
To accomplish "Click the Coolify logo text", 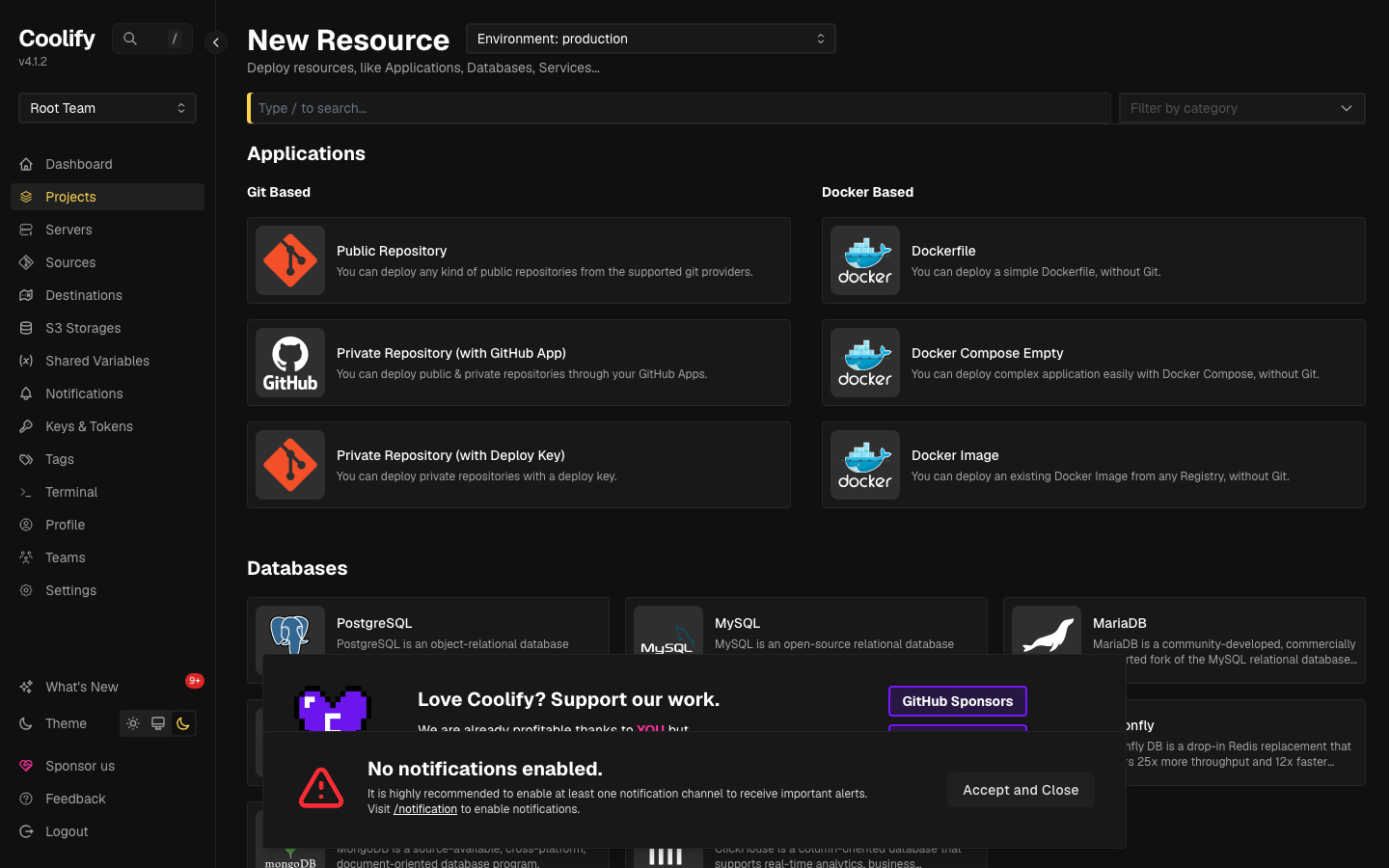I will [57, 39].
